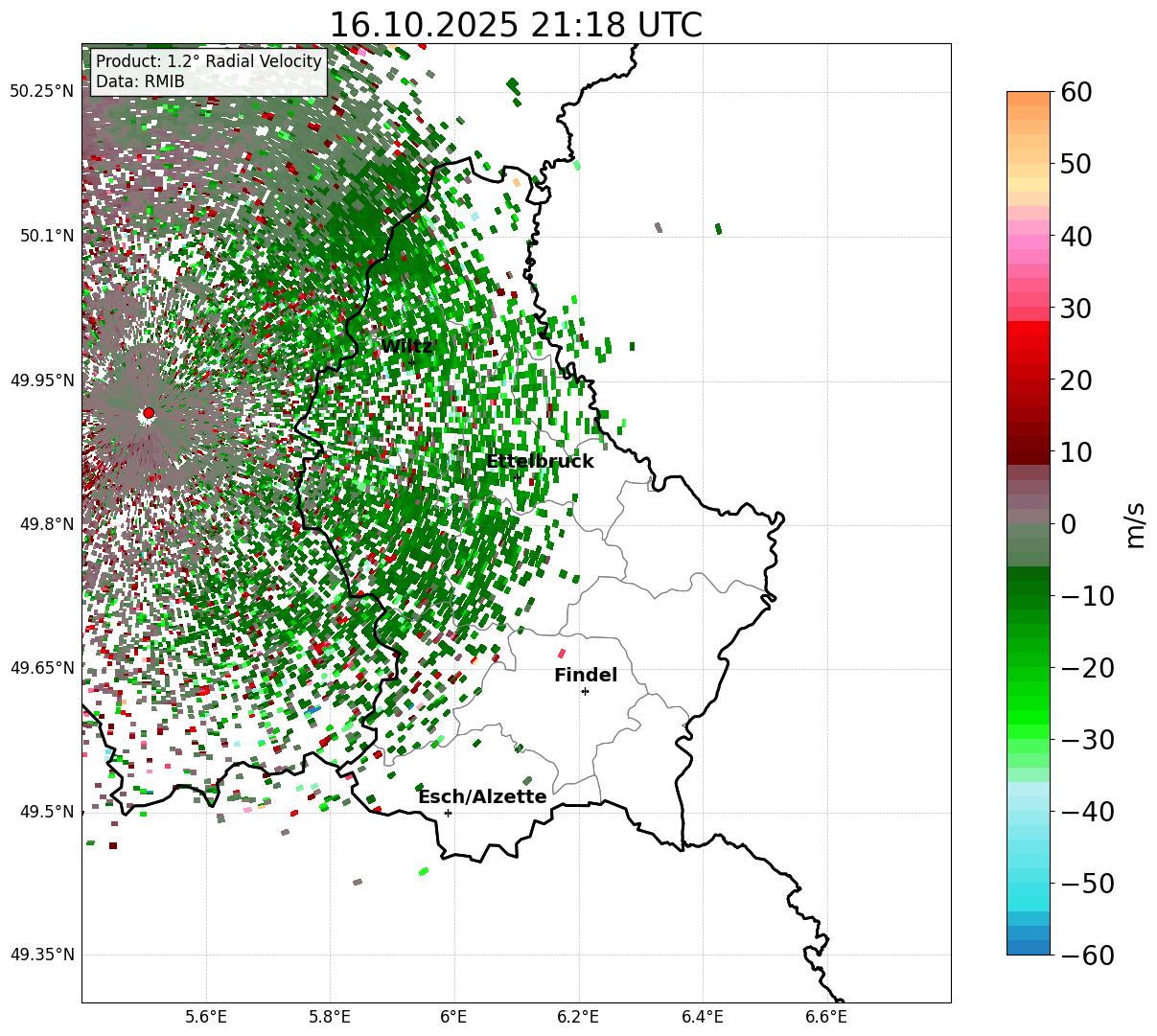The width and height of the screenshot is (1157, 1036).
Task: Click the red radar location marker
Action: tap(149, 413)
